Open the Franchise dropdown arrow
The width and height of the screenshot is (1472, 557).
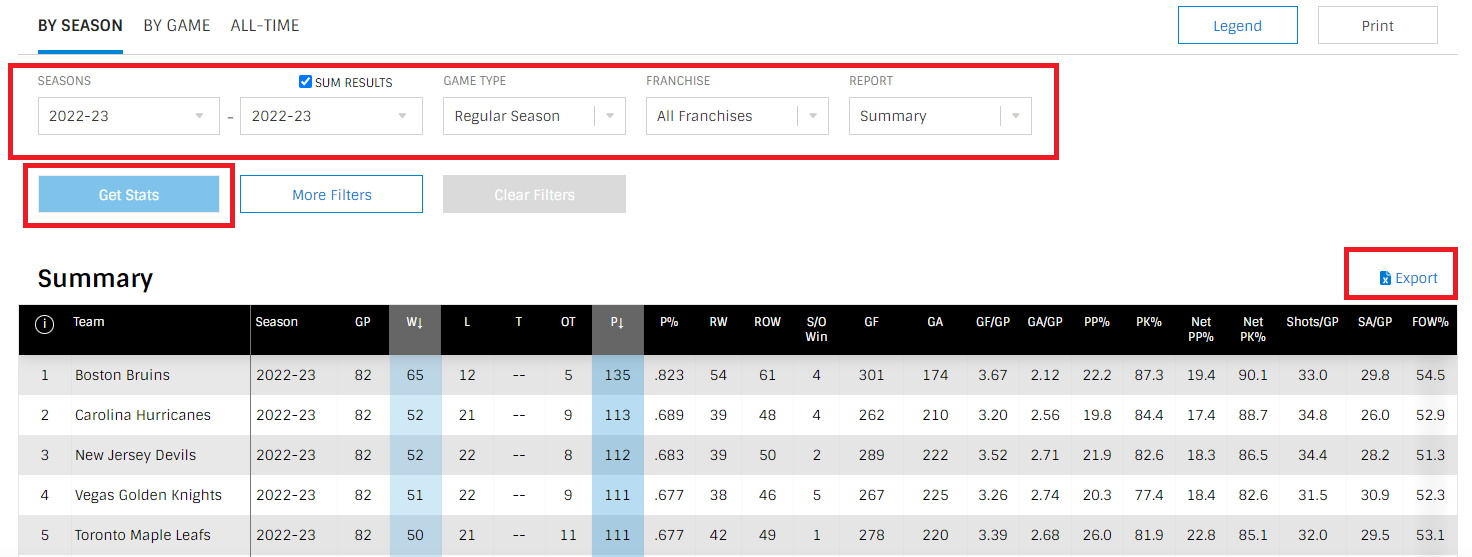[x=812, y=116]
